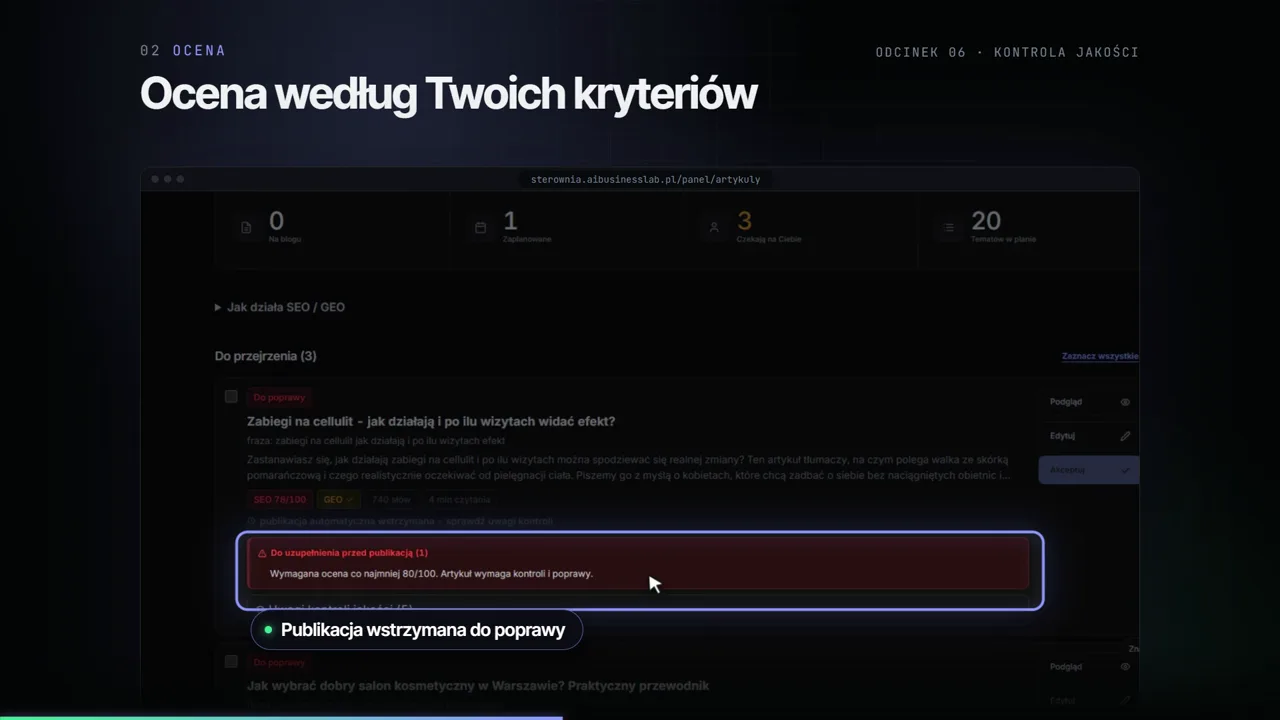This screenshot has width=1280, height=720.
Task: Click the Do poprawy badge on the cellulit article
Action: point(279,398)
